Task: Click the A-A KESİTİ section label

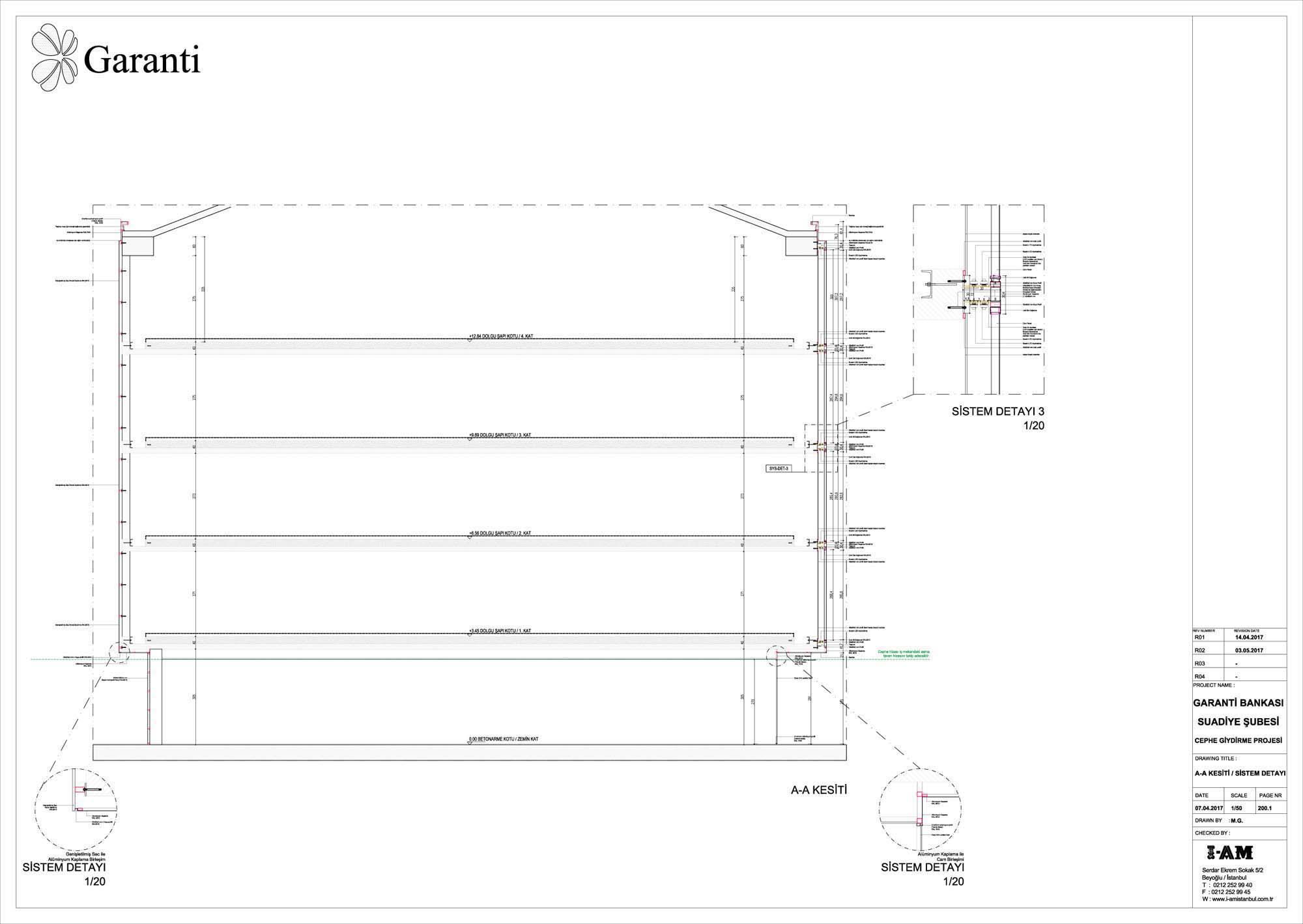Action: coord(818,791)
